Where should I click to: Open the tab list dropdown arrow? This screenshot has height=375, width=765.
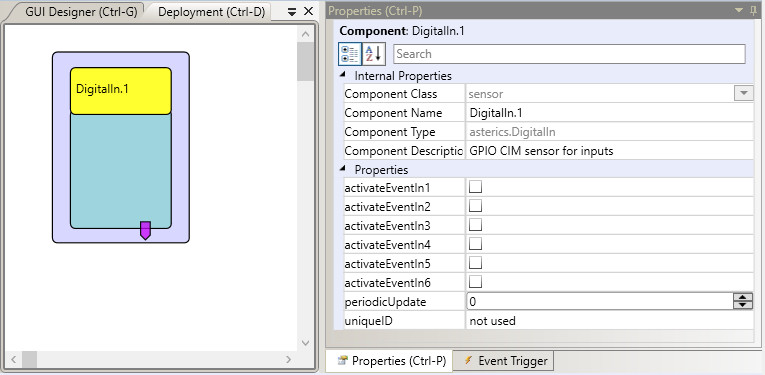[292, 12]
